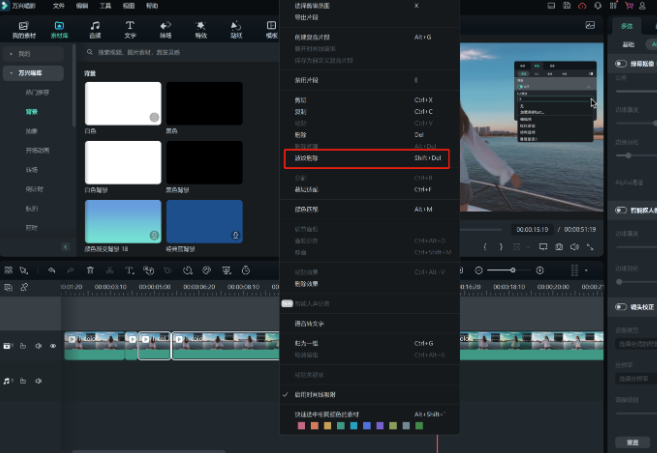
Task: Select the text tool icon in timeline toolbar
Action: click(x=130, y=270)
